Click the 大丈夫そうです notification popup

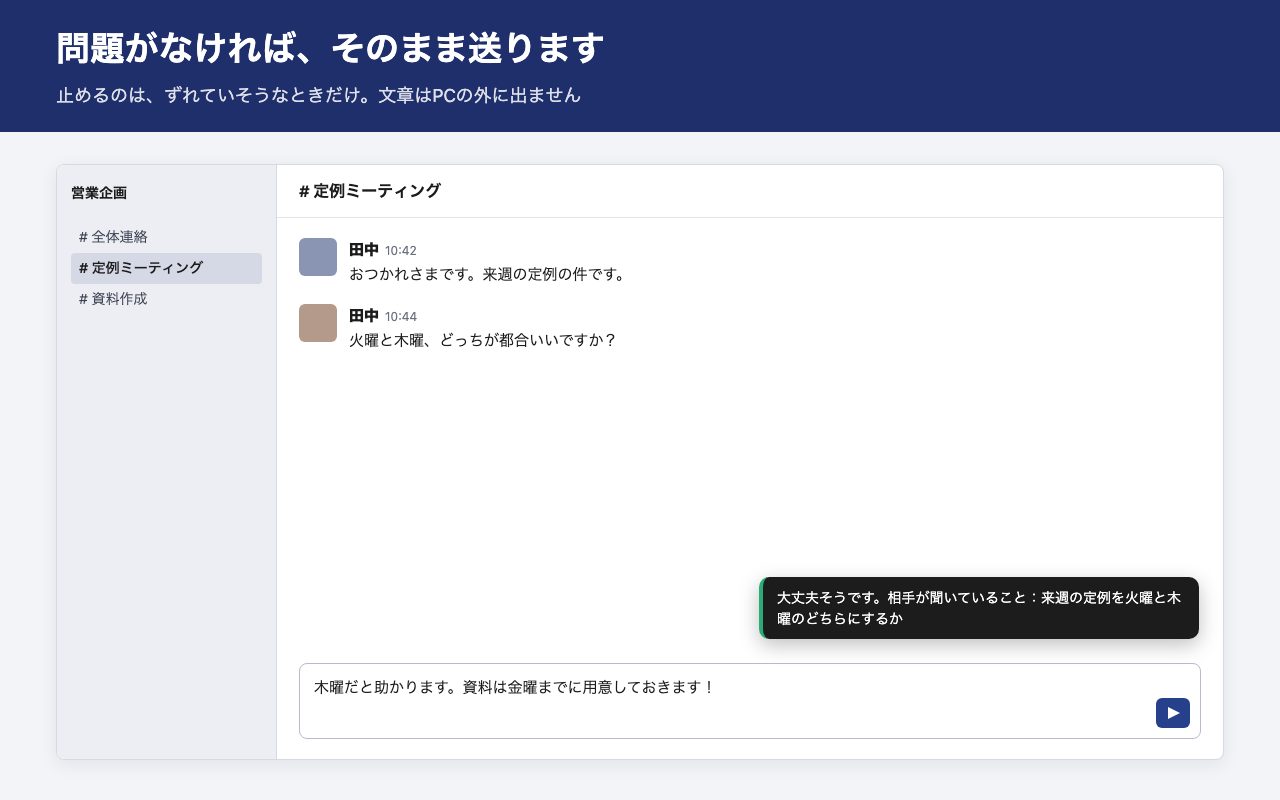979,608
